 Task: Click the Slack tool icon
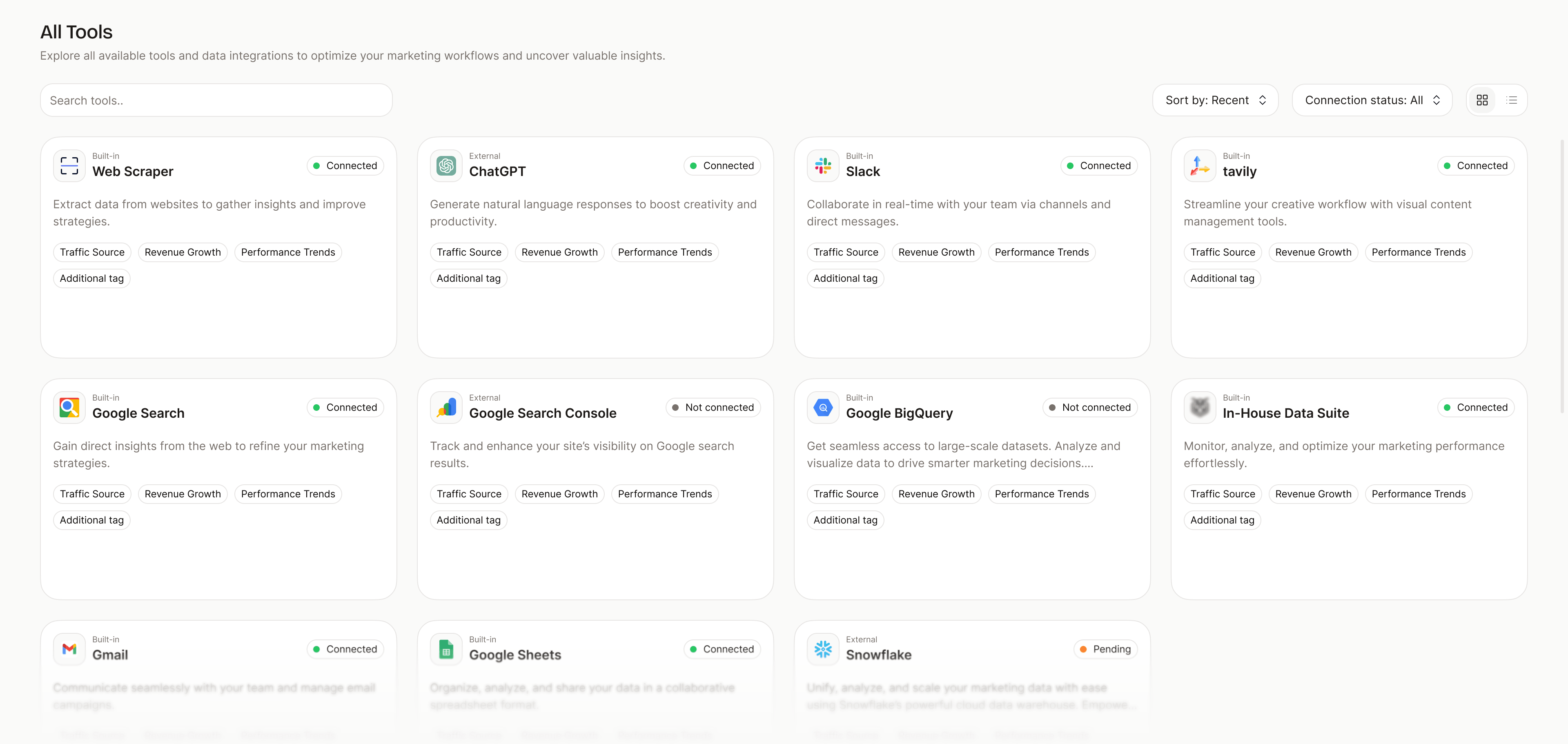click(x=823, y=165)
